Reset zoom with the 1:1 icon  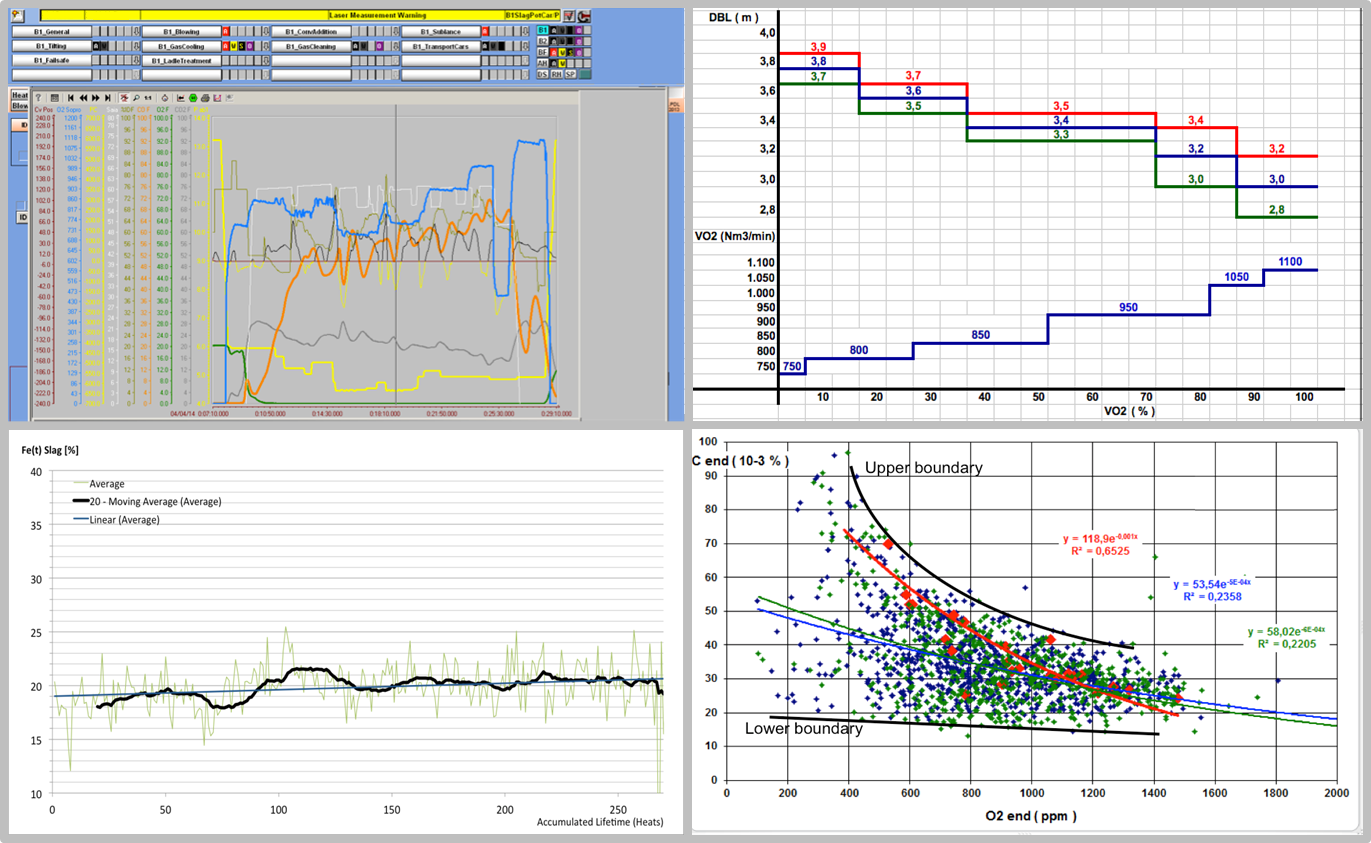pyautogui.click(x=148, y=98)
